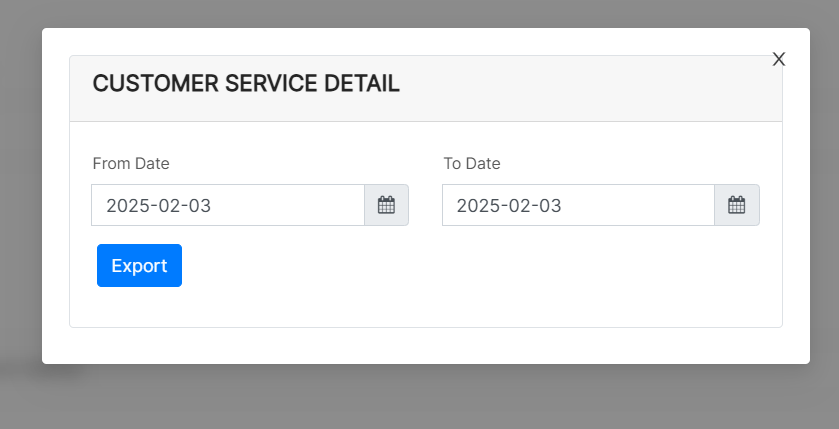Open the To Date calendar picker icon
This screenshot has height=429, width=839.
(x=736, y=205)
